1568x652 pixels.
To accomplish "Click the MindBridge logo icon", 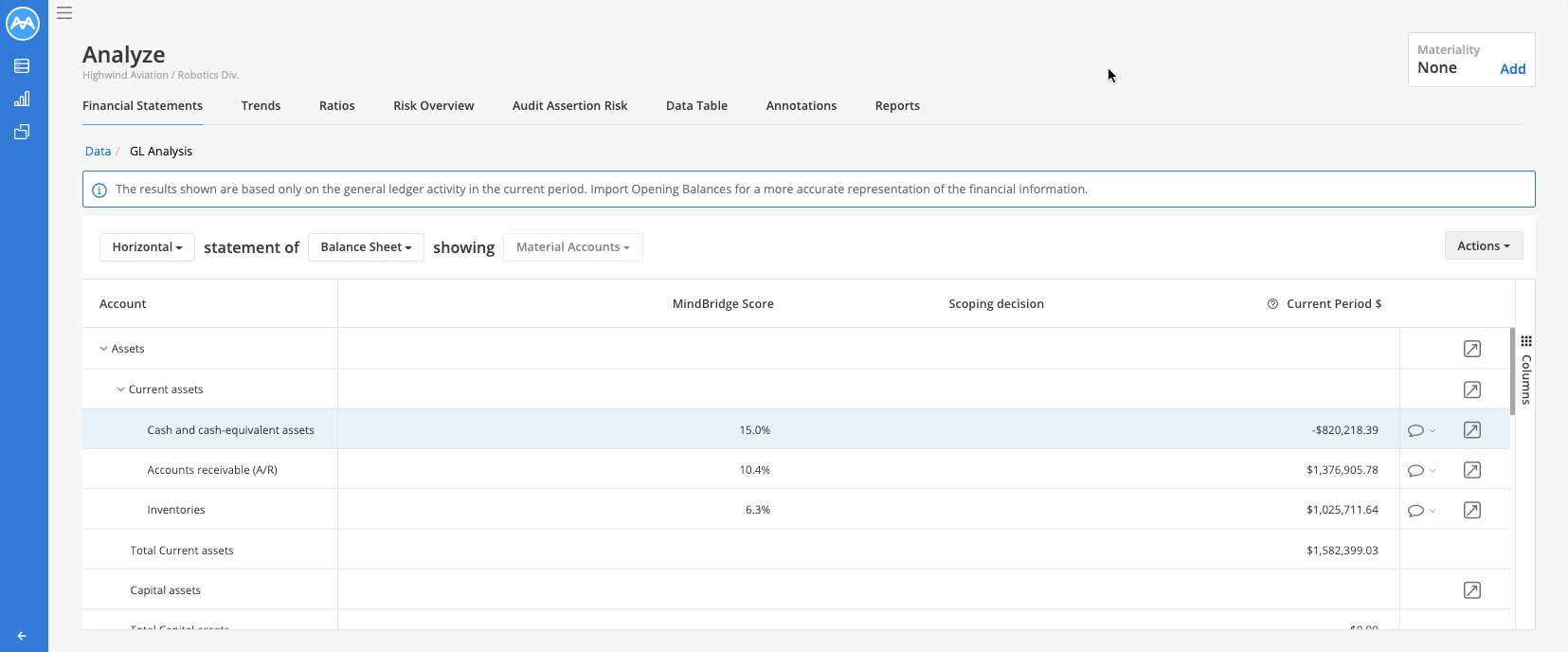I will pyautogui.click(x=23, y=24).
